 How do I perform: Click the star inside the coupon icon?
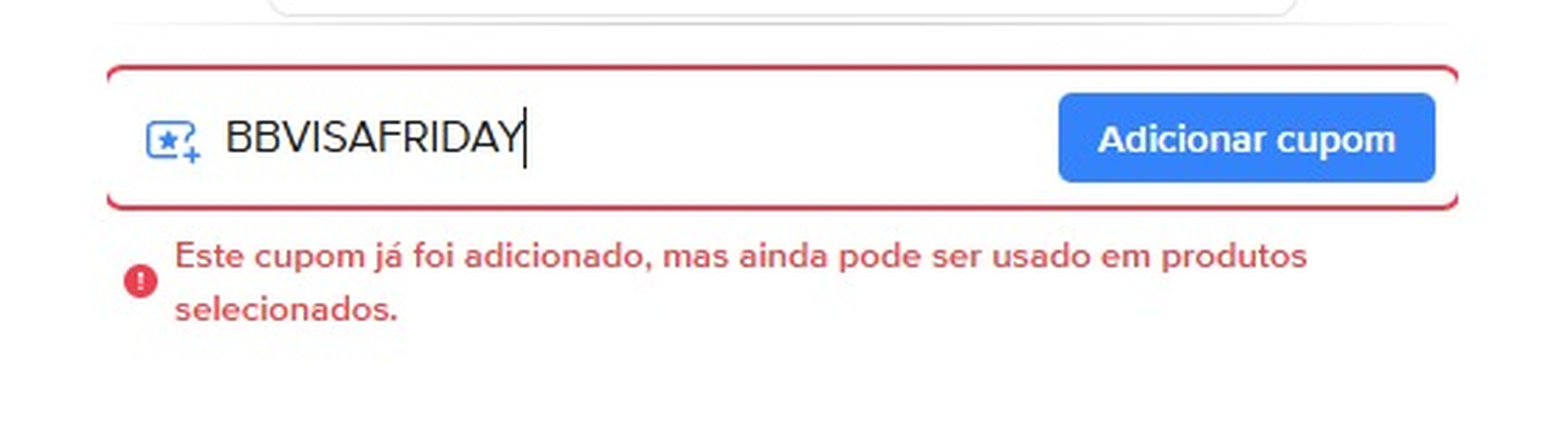tap(167, 139)
